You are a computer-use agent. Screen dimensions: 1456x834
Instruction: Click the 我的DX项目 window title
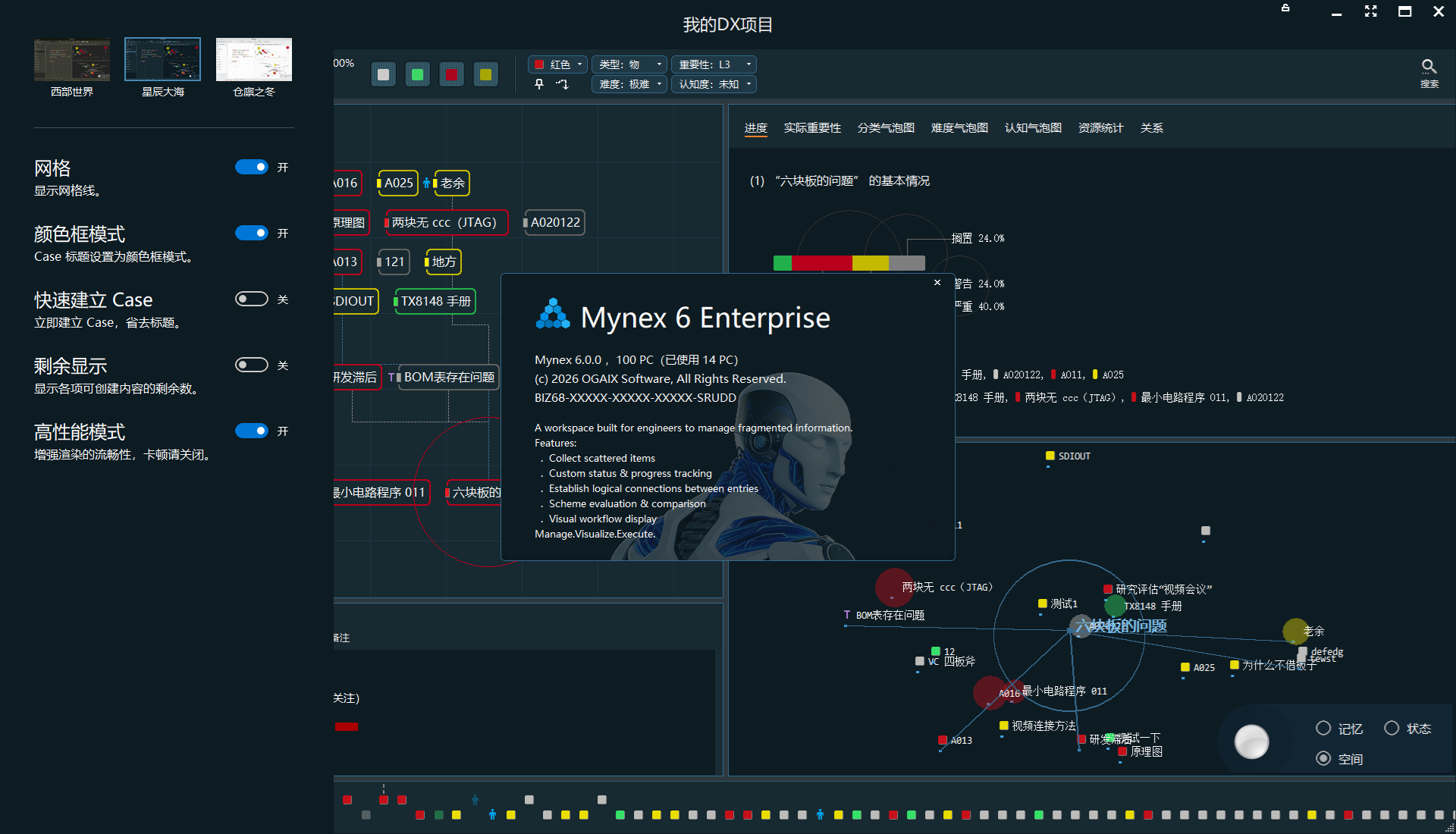(728, 25)
